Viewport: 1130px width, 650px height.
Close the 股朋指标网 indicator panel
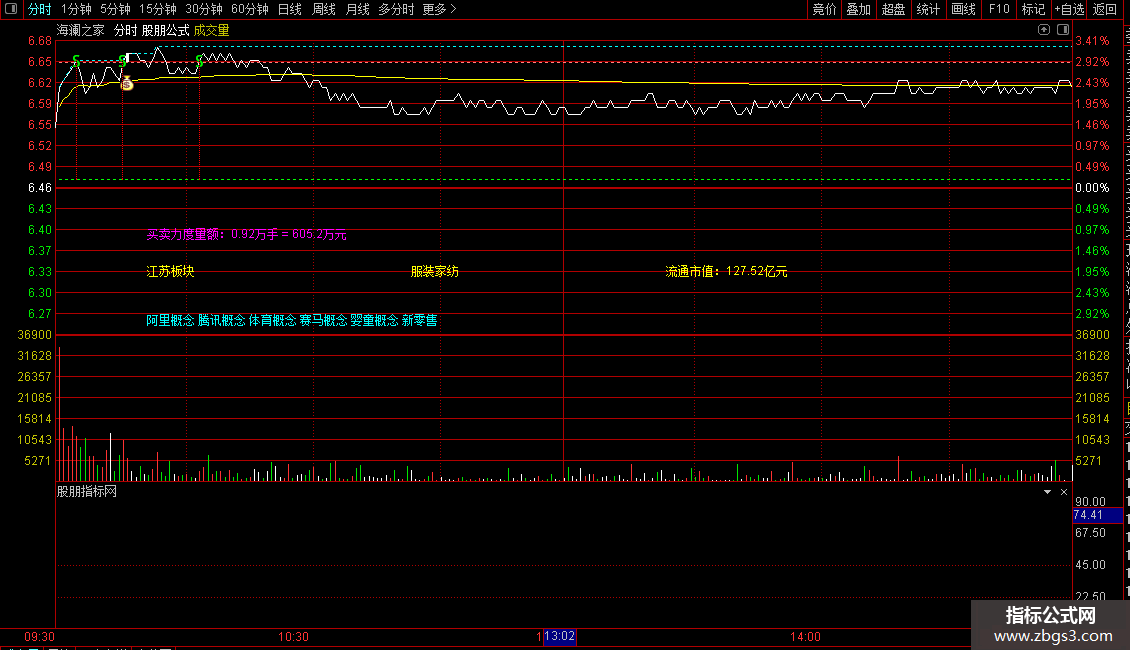1064,491
